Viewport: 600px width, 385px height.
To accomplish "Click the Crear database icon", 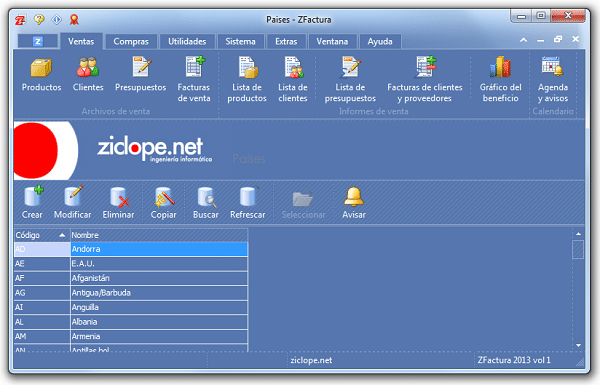I will [33, 196].
